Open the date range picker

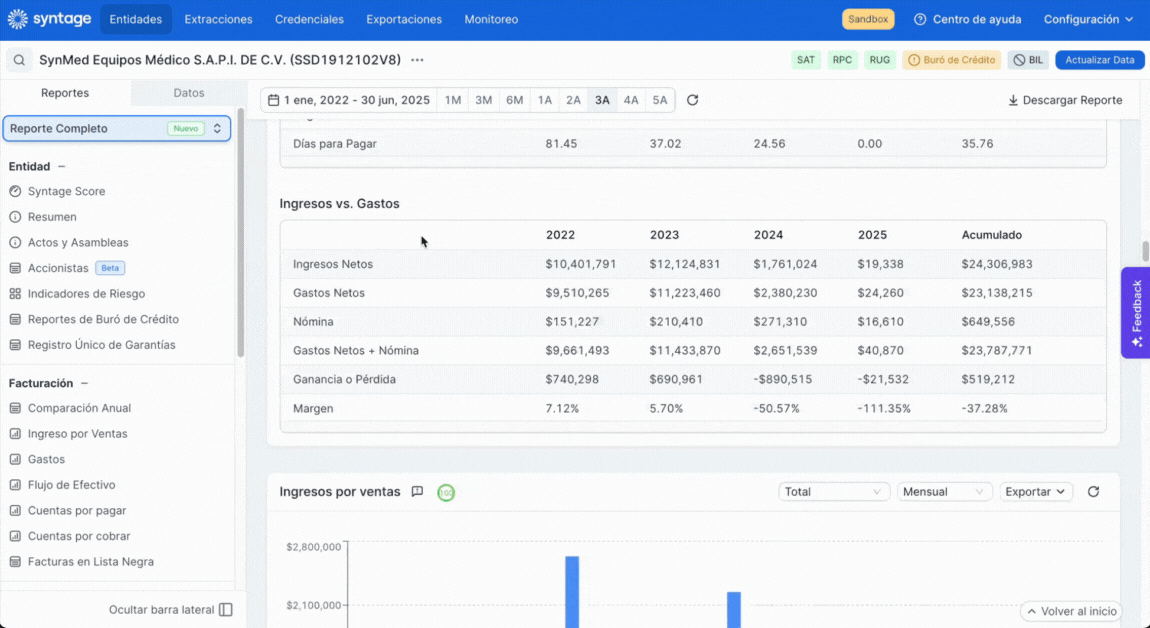[x=349, y=100]
